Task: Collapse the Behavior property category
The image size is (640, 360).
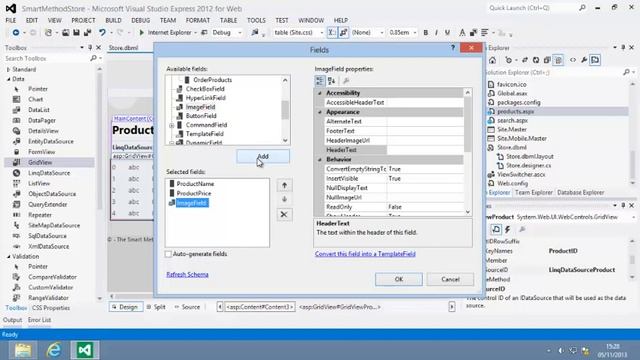Action: tap(320, 160)
